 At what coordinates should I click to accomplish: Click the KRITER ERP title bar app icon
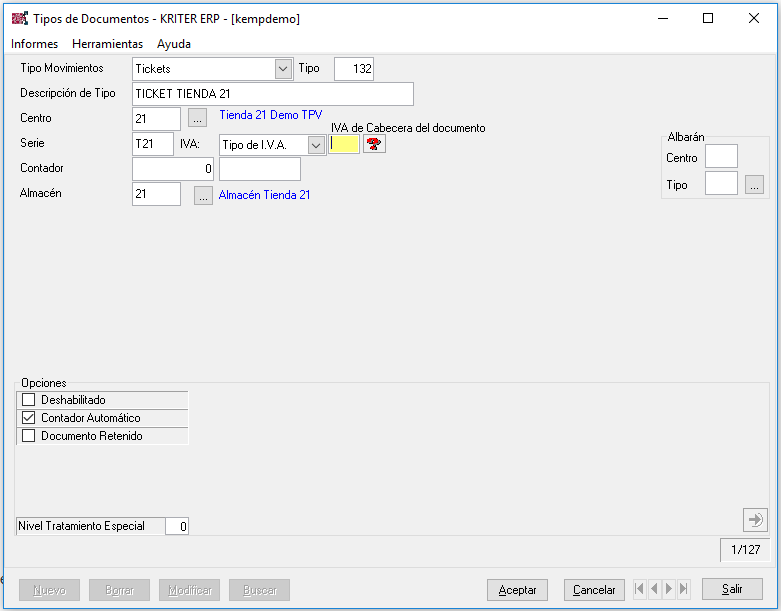[19, 18]
